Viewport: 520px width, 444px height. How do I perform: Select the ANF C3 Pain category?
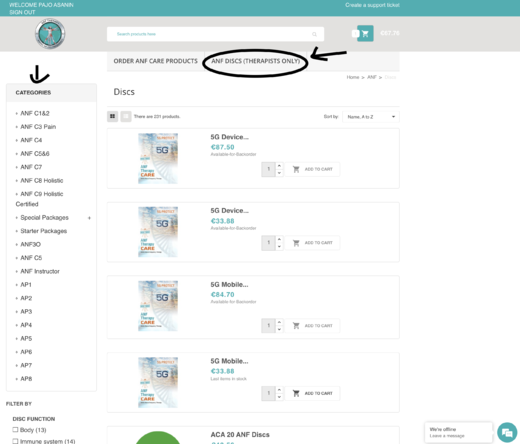(x=38, y=127)
